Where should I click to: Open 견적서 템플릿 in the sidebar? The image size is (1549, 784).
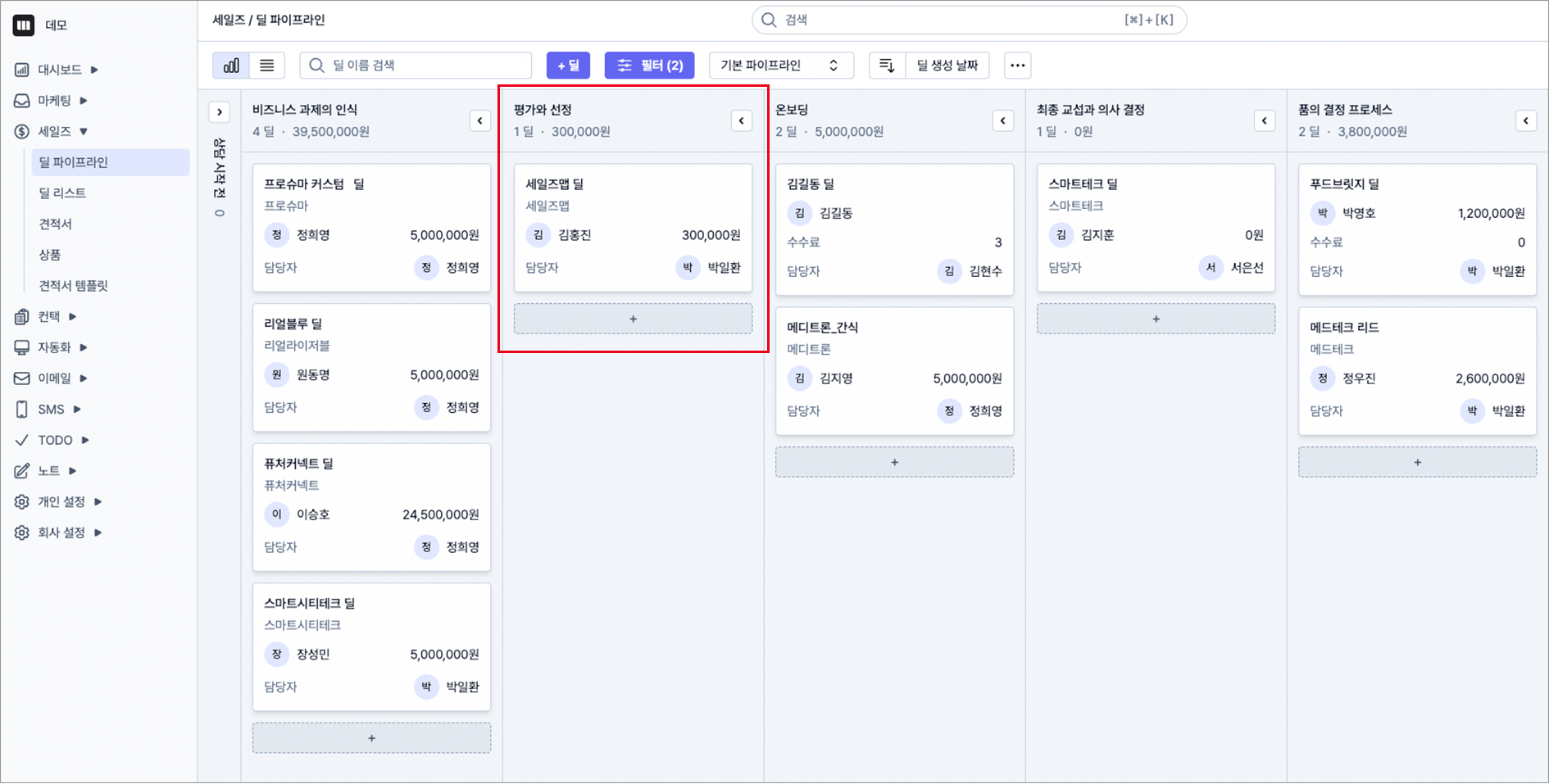pos(74,286)
